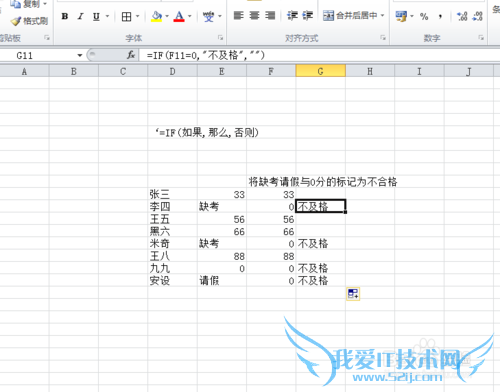Select the cell containing 米奇

tap(172, 244)
